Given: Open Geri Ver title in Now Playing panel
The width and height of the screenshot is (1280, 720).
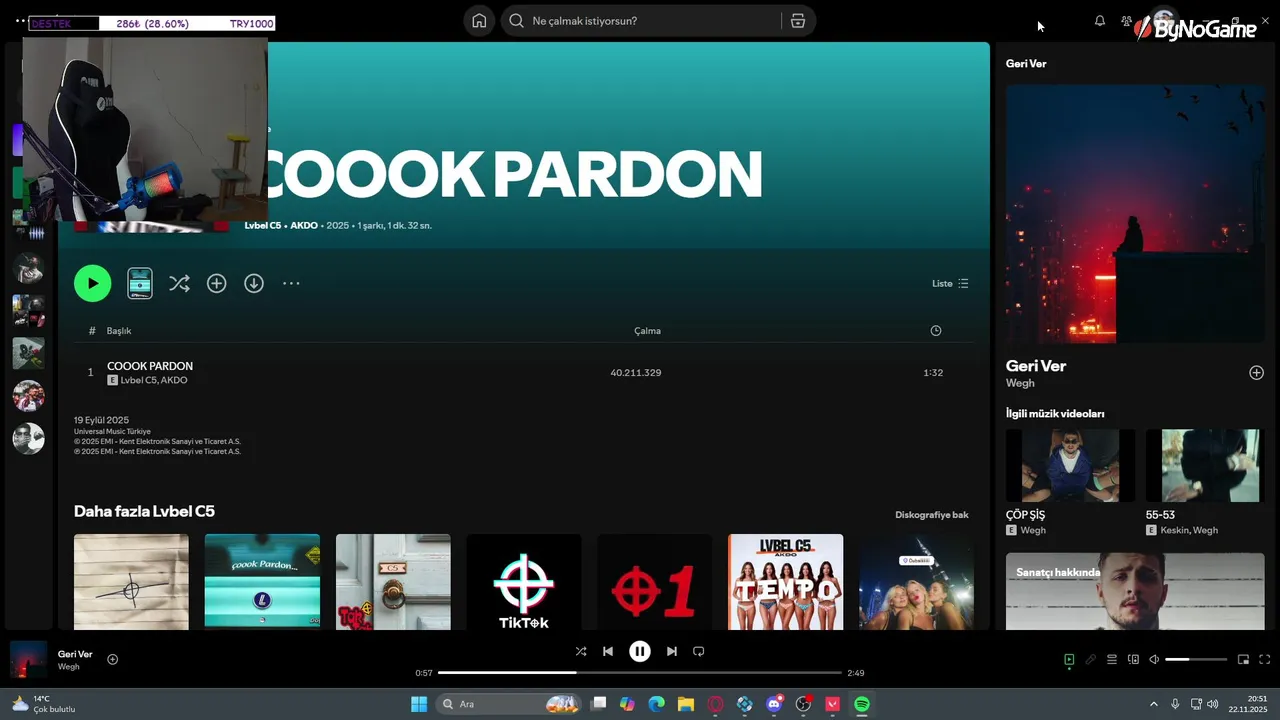Looking at the screenshot, I should tap(1036, 366).
